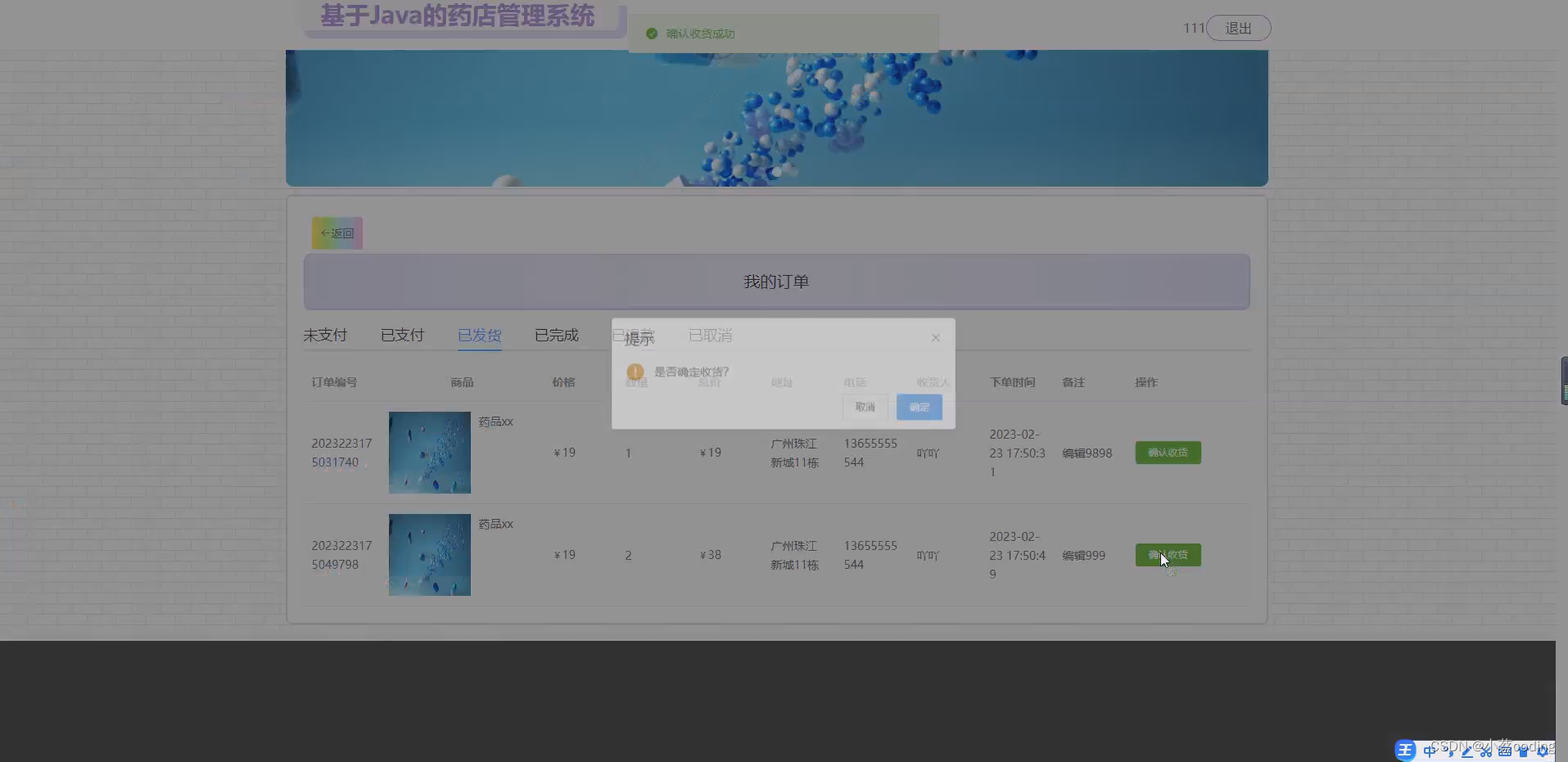This screenshot has width=1568, height=762.
Task: Click the 基于Java的药店管理系统 site title
Action: 458,16
